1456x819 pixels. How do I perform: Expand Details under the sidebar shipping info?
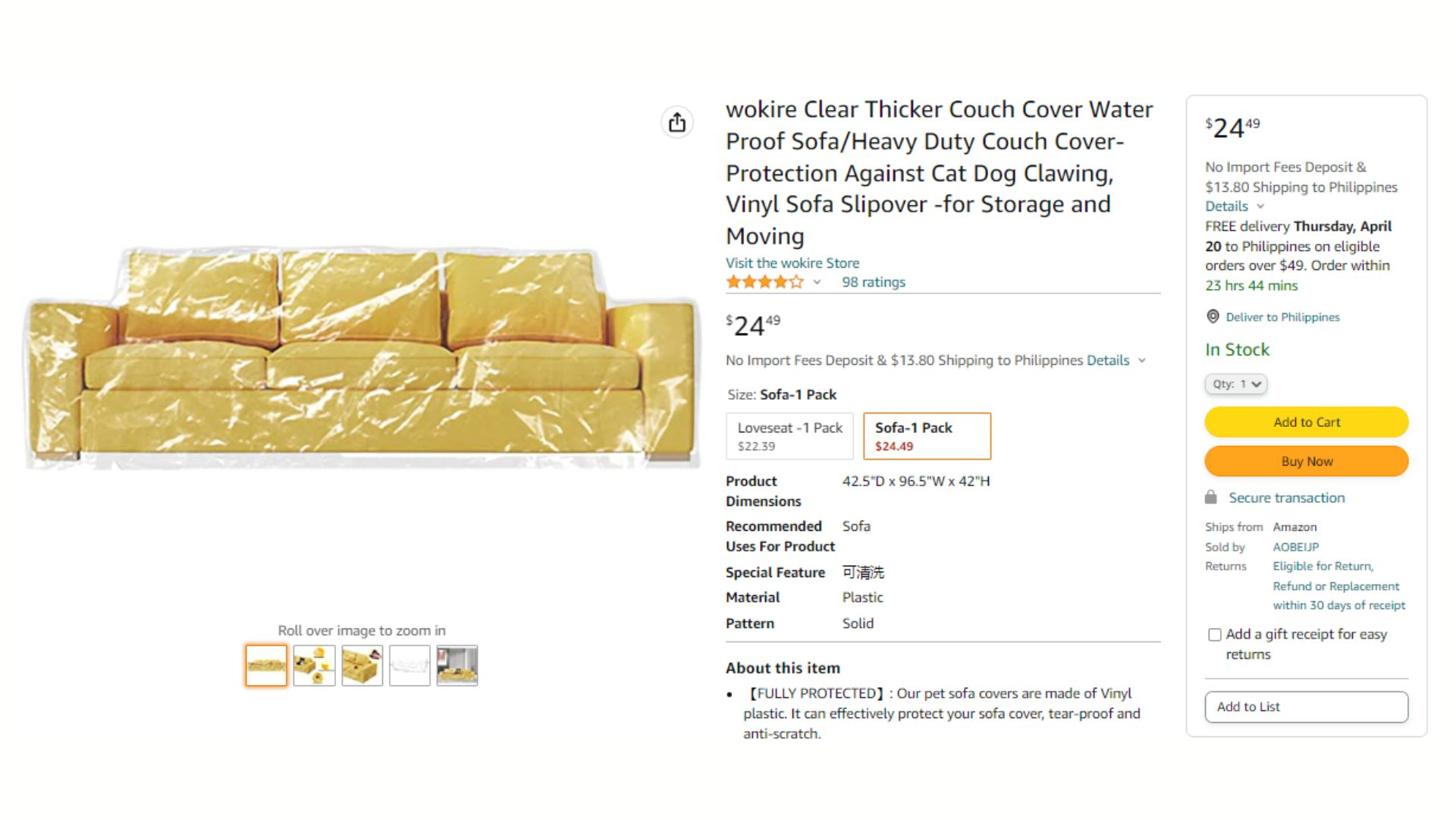(1235, 206)
